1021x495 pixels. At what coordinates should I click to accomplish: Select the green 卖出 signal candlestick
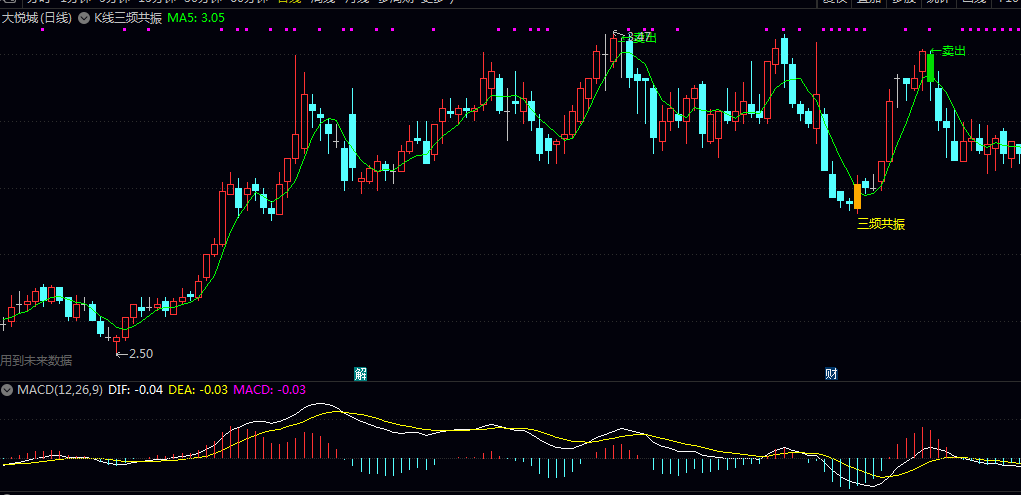coord(930,68)
